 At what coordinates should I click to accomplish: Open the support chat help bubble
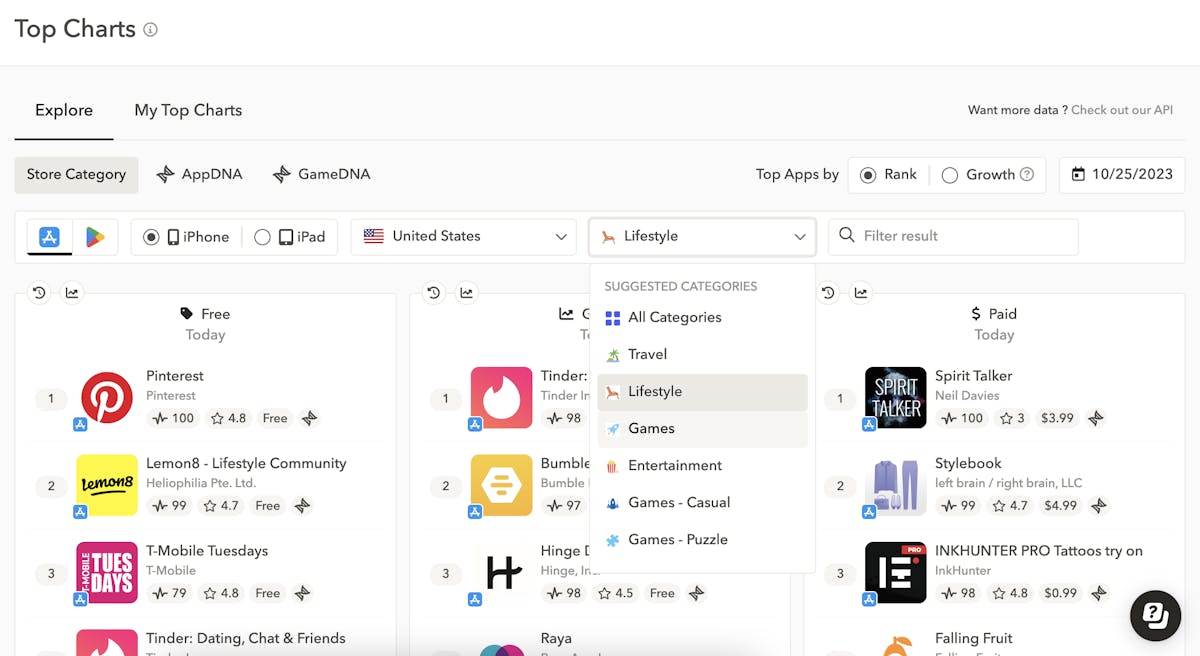tap(1155, 615)
